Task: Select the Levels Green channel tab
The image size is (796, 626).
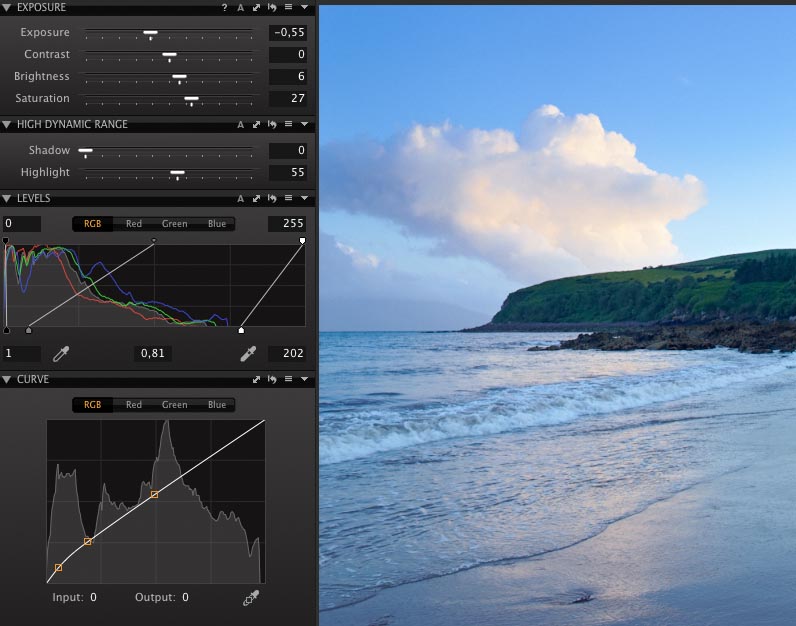Action: click(175, 224)
